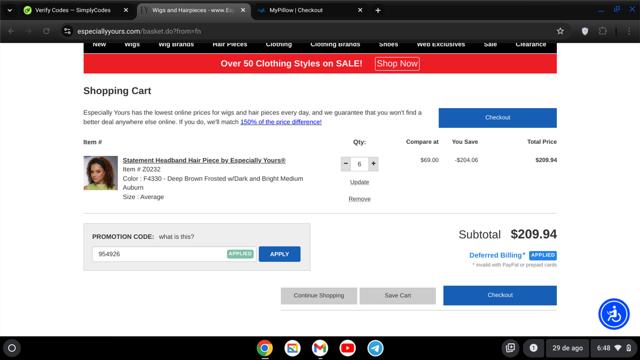Open Chrome from the shelf
The image size is (640, 360).
[x=264, y=348]
